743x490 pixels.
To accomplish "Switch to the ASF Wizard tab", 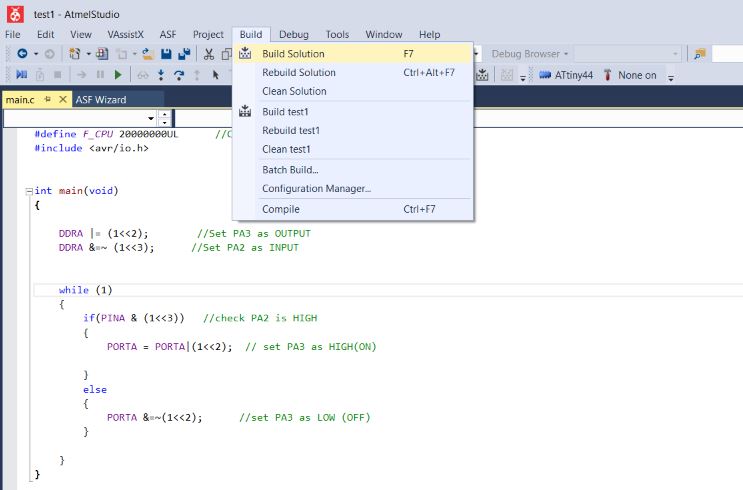I will (101, 100).
